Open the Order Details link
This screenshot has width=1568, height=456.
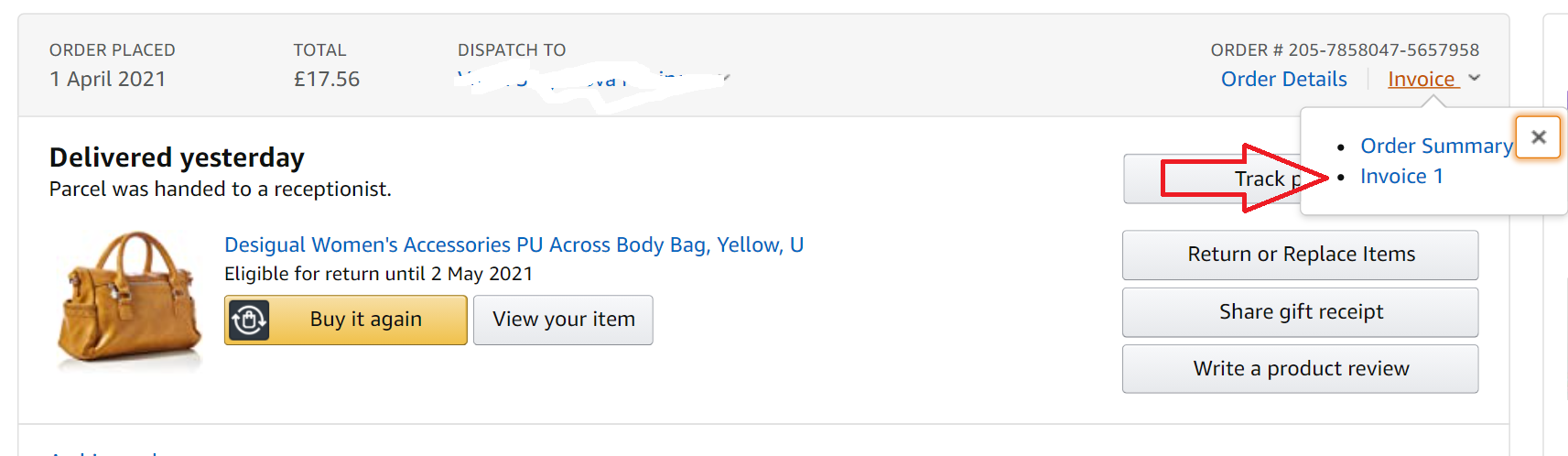tap(1283, 80)
